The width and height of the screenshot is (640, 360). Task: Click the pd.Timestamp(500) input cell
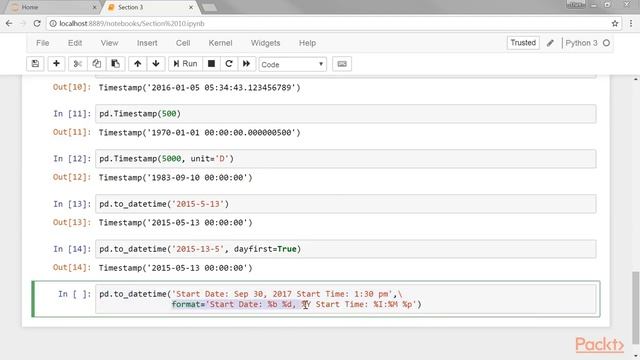point(346,113)
